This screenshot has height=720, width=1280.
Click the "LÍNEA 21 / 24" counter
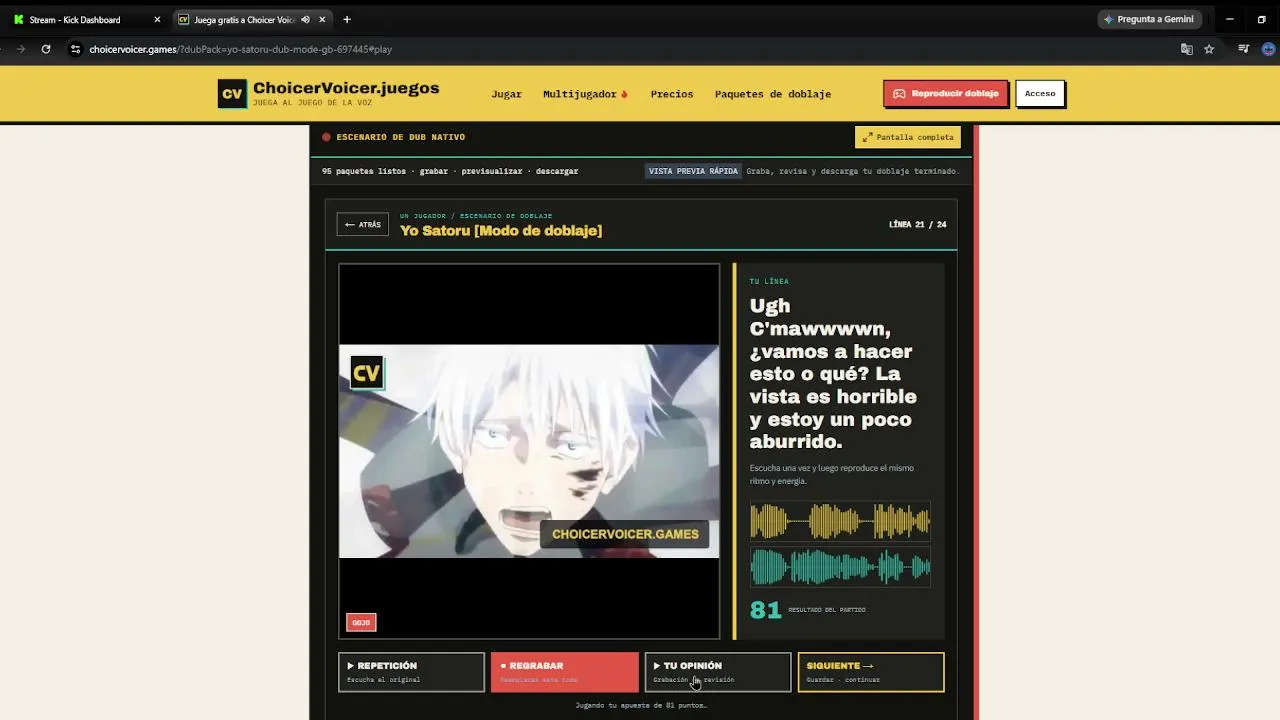coord(917,224)
